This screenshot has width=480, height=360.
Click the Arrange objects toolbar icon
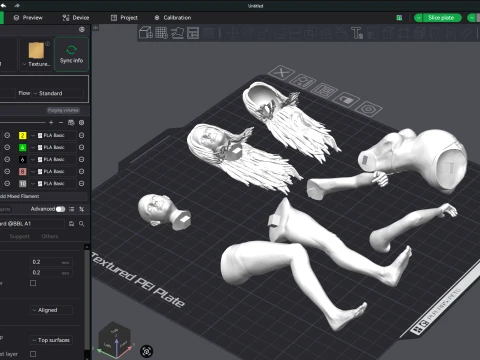(193, 33)
